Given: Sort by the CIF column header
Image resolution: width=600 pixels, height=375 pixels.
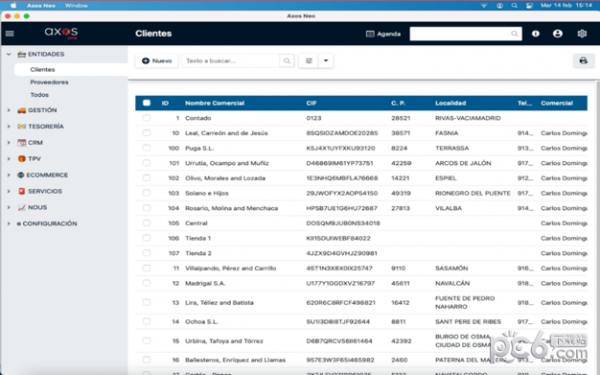Looking at the screenshot, I should [311, 103].
